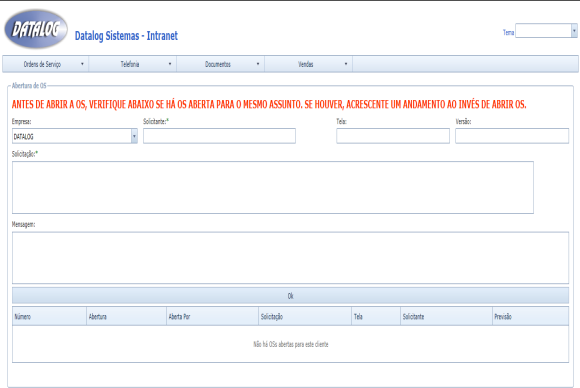The image size is (580, 388).
Task: Click the Datalog logo image
Action: [x=36, y=29]
